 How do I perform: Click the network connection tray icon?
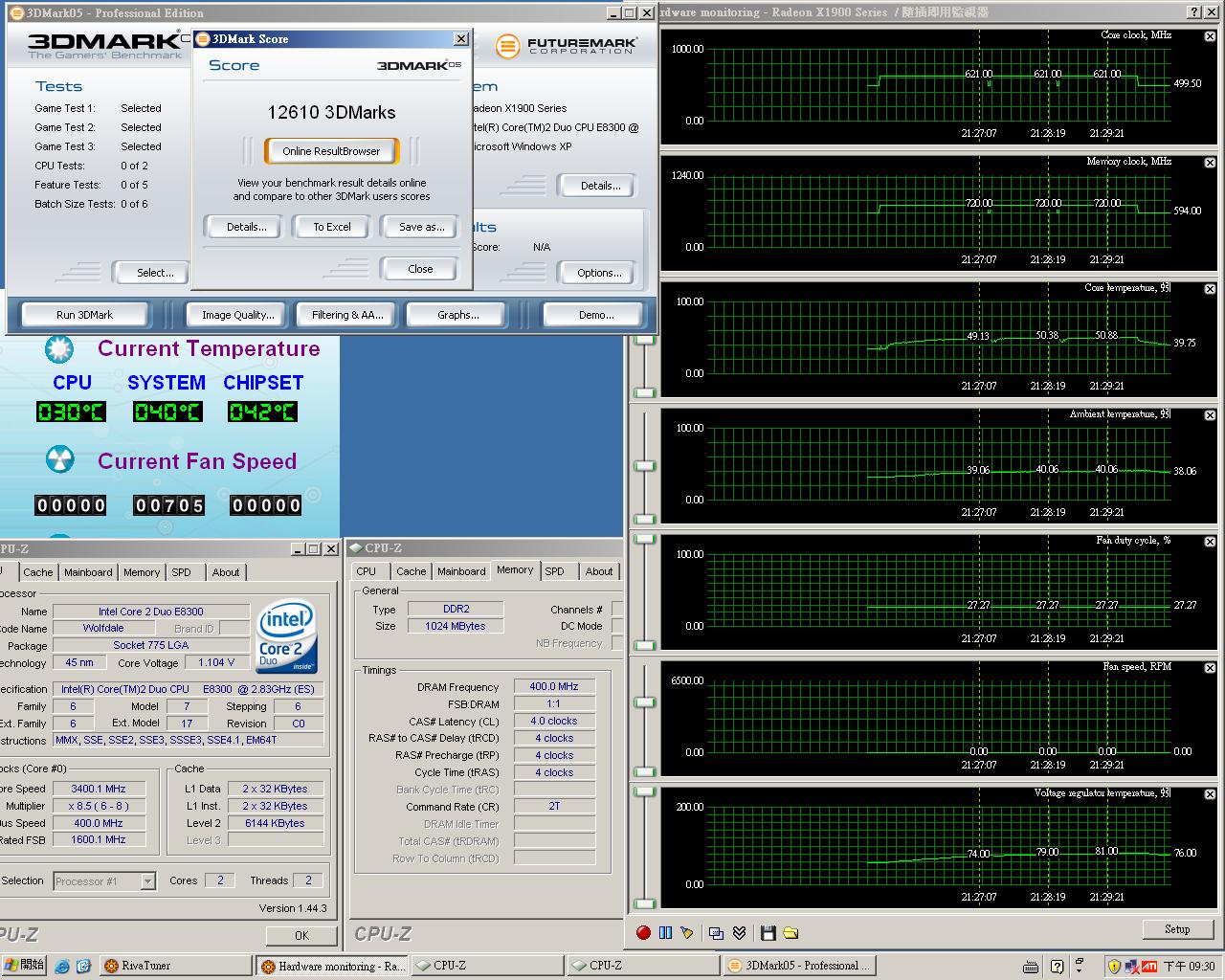[x=1131, y=967]
